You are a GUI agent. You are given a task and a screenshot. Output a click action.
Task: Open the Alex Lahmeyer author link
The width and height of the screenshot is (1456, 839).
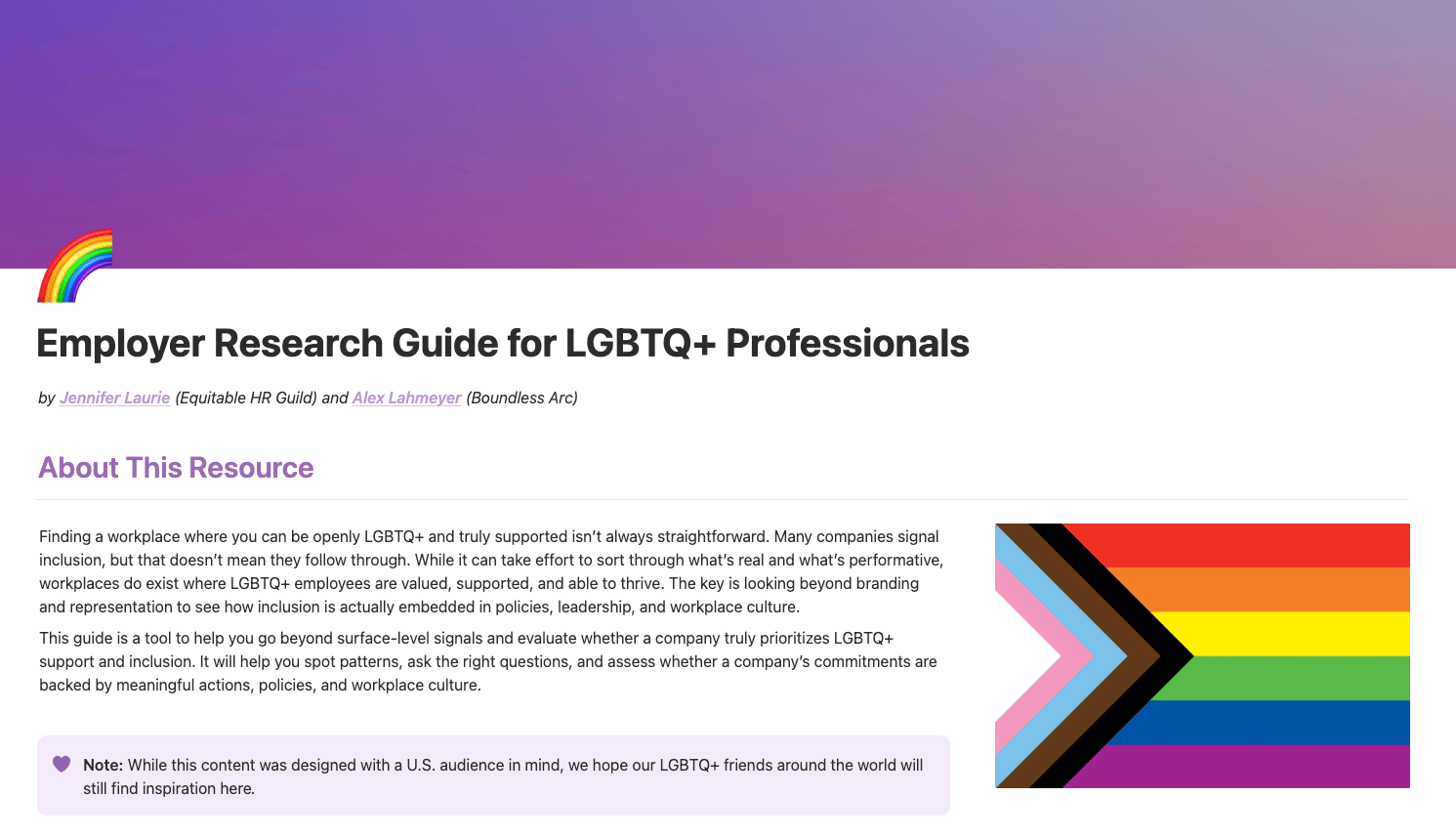[406, 398]
